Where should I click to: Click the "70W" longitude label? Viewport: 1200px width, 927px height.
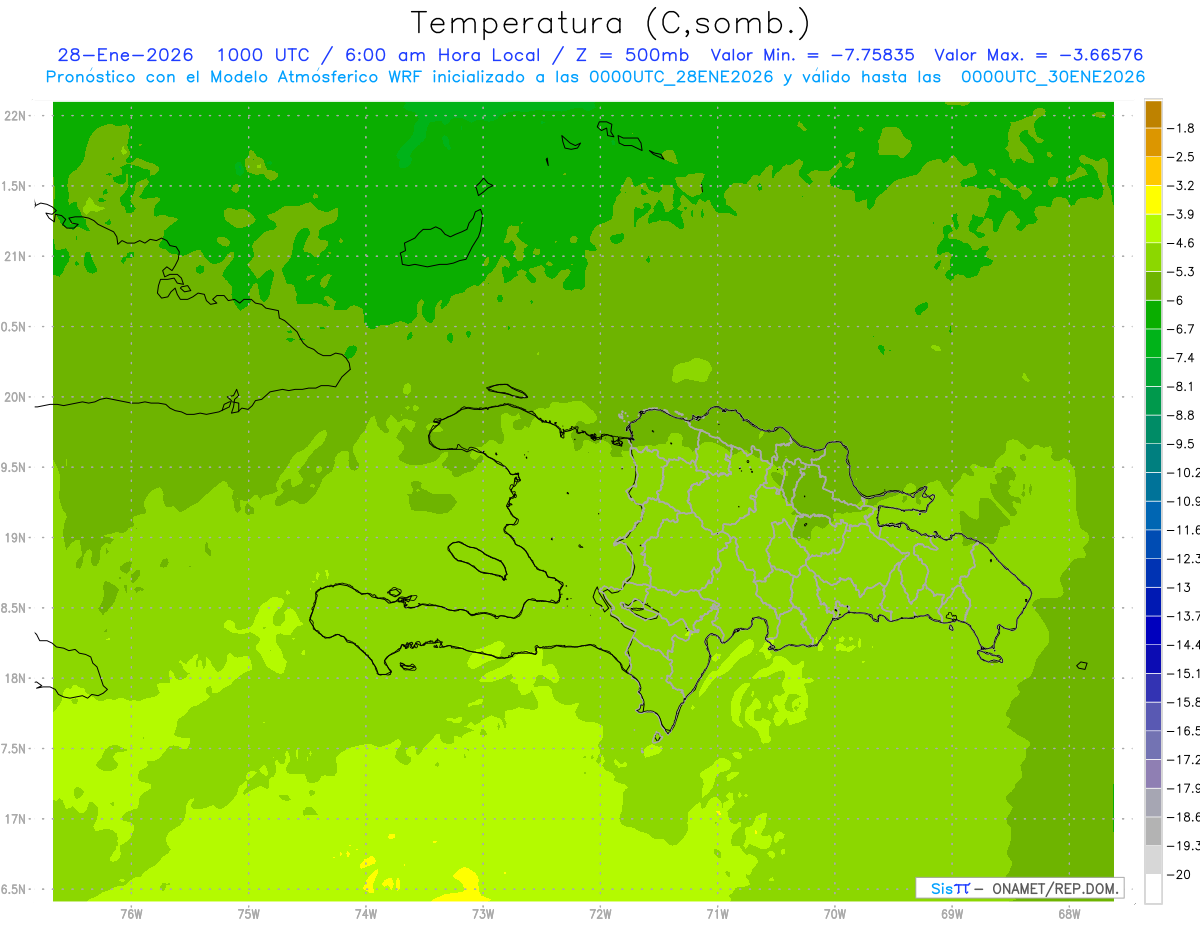coord(835,915)
